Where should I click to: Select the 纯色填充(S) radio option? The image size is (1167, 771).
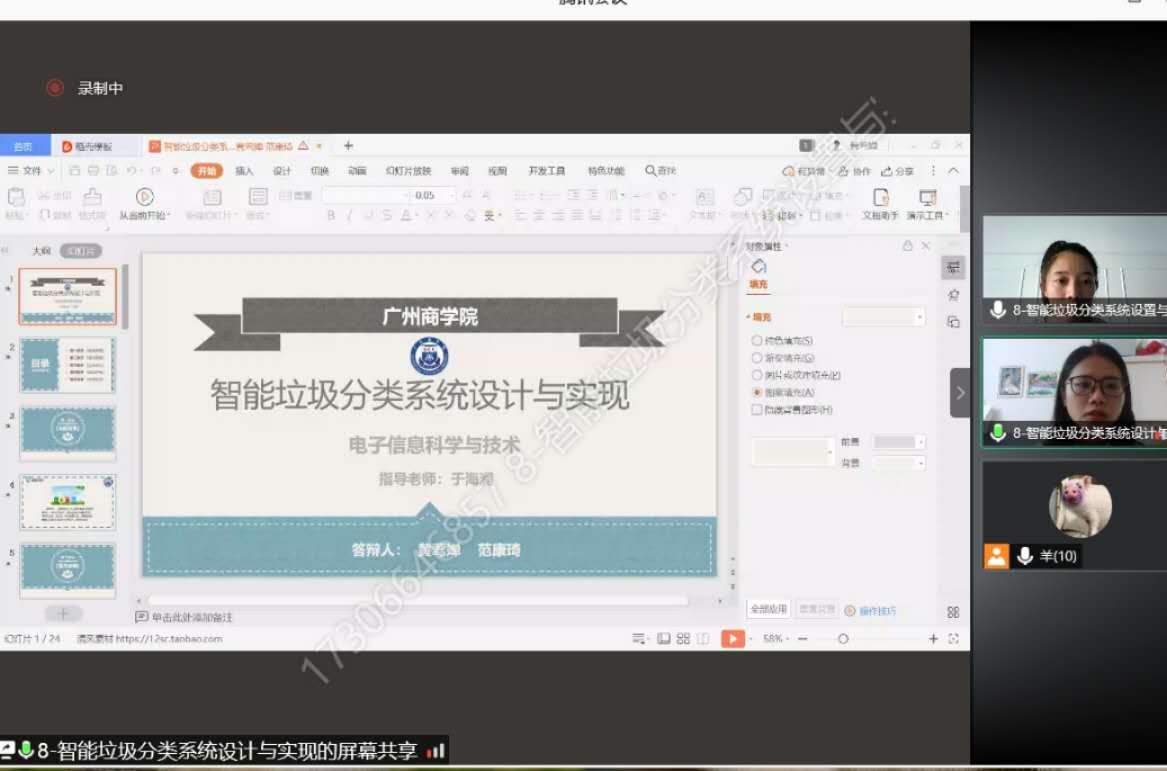[757, 341]
